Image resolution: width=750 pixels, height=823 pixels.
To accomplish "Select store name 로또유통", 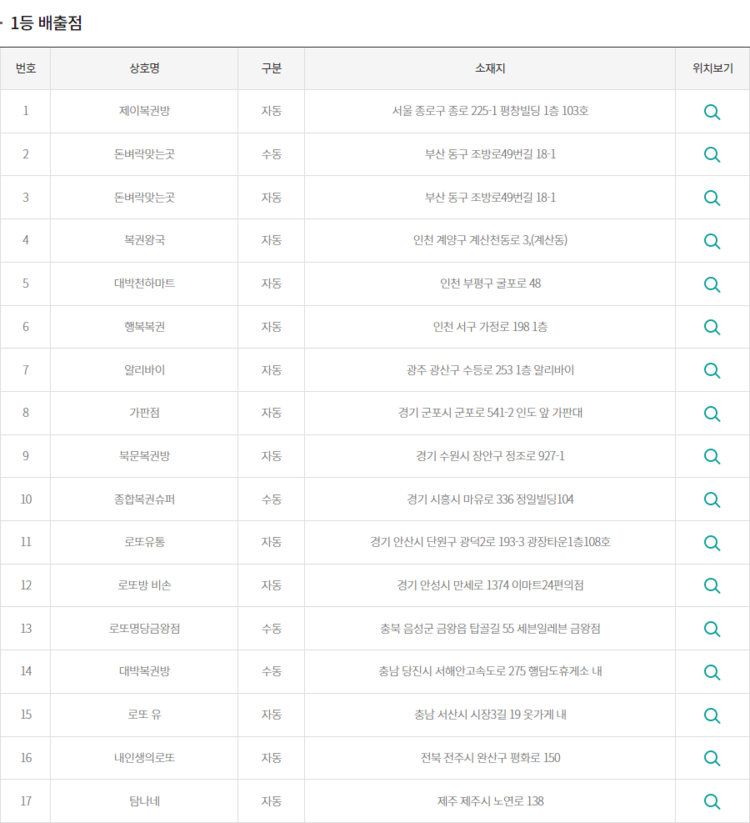I will click(144, 542).
